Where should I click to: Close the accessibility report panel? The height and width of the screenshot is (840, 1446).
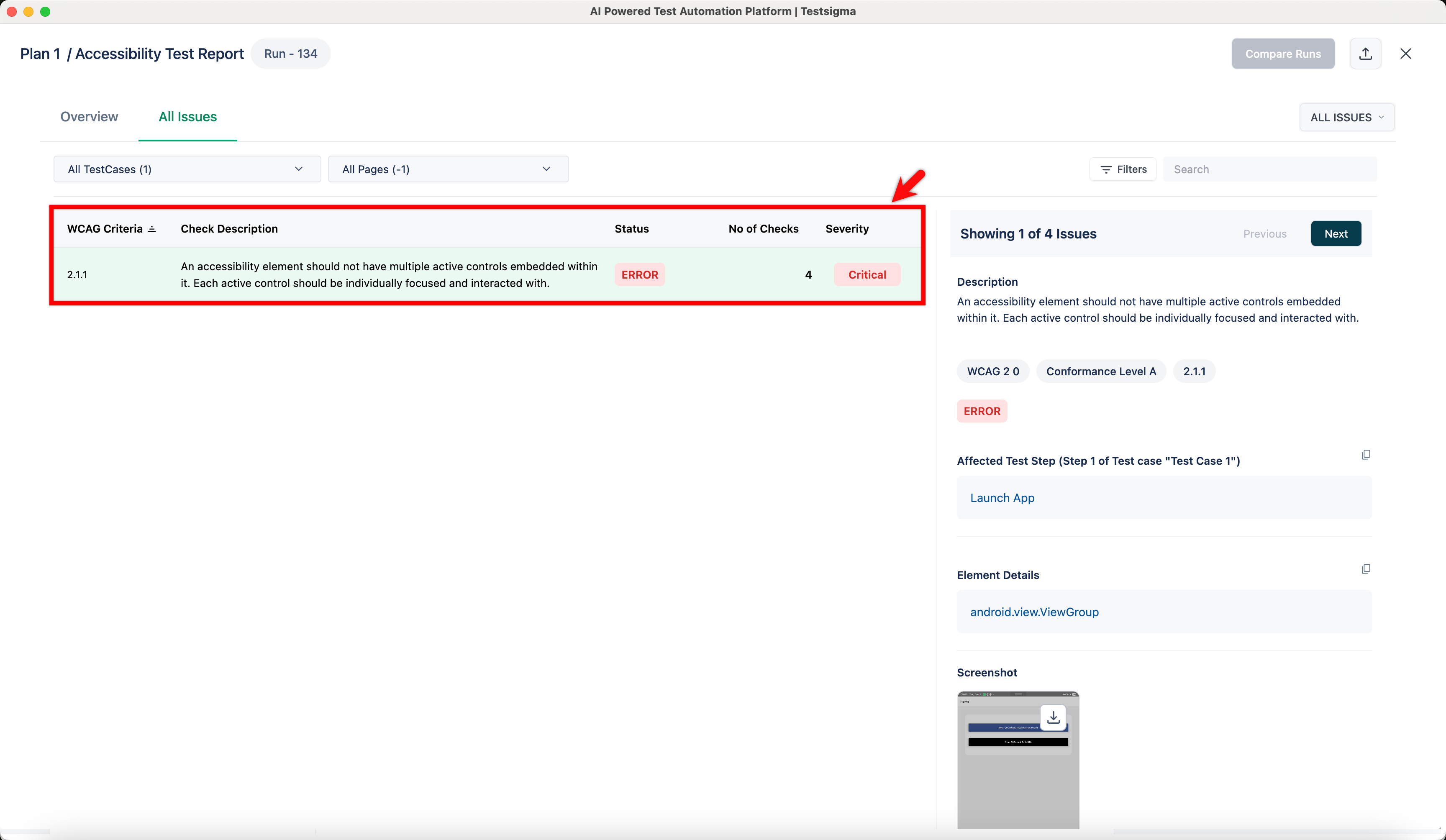tap(1405, 54)
